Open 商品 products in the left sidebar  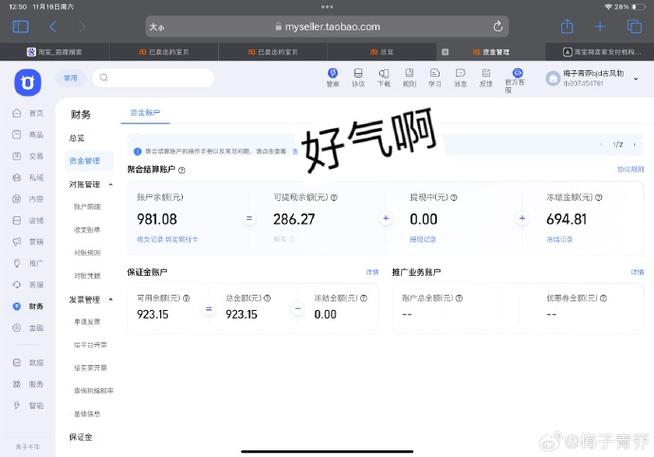28,135
